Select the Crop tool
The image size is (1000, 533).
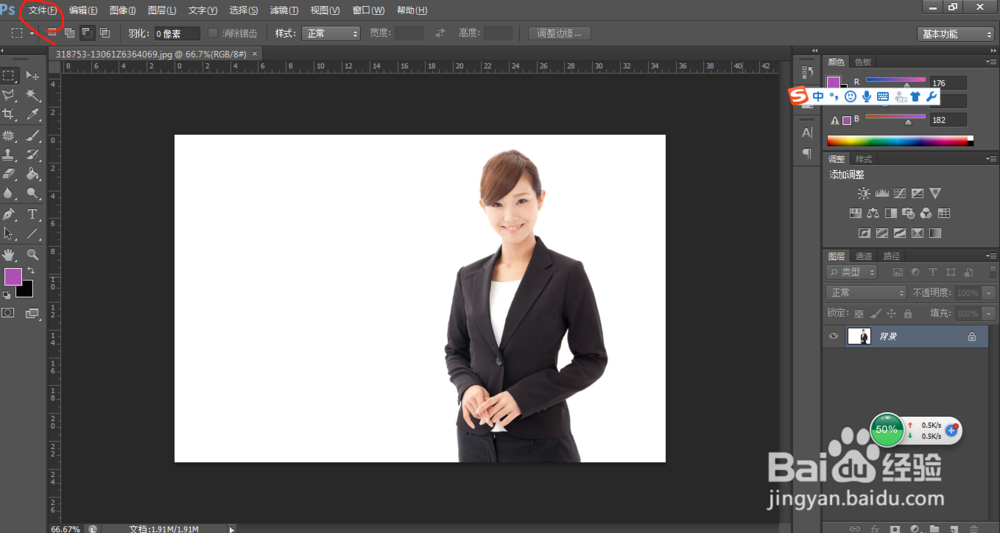(9, 114)
